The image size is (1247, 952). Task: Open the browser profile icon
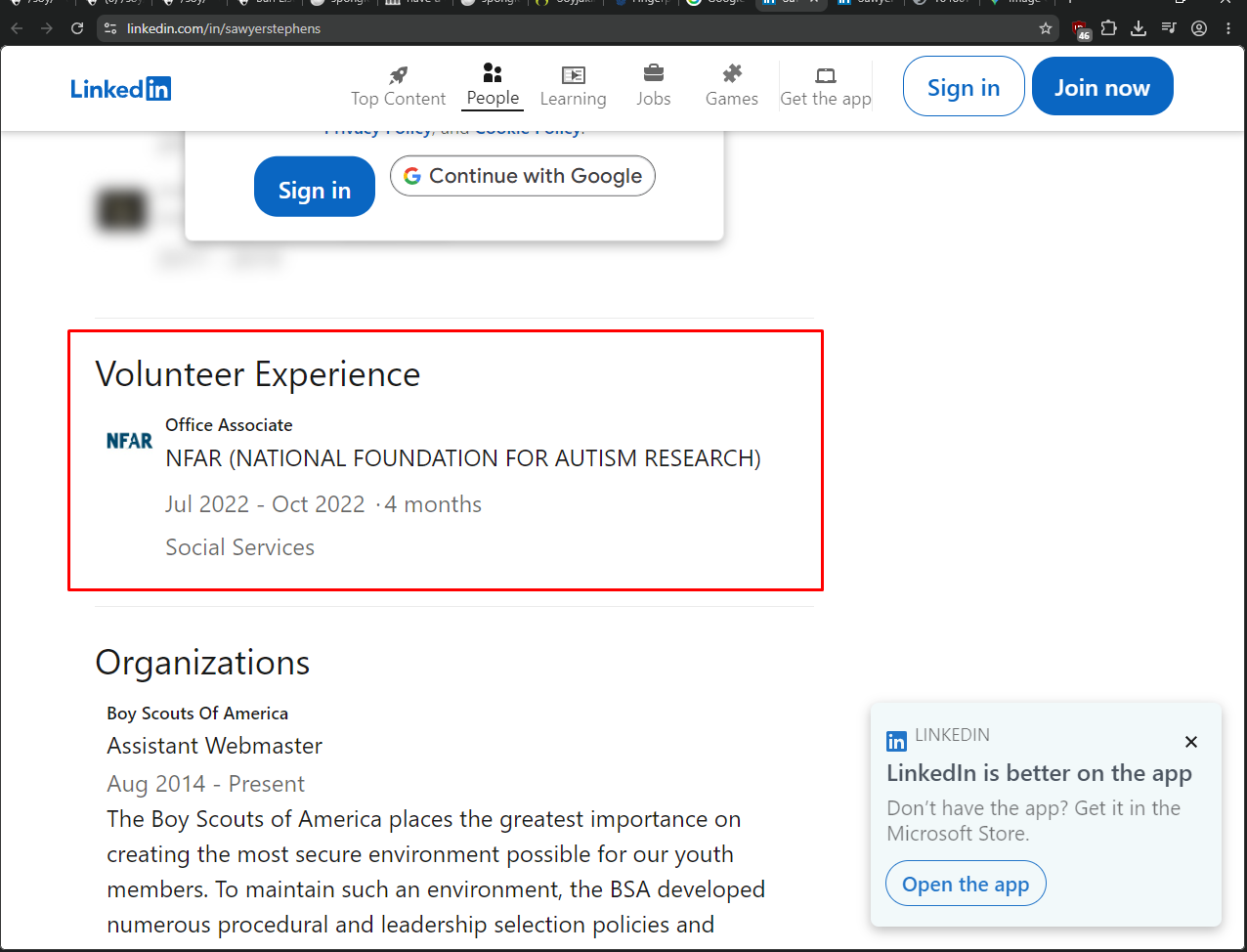(x=1199, y=28)
